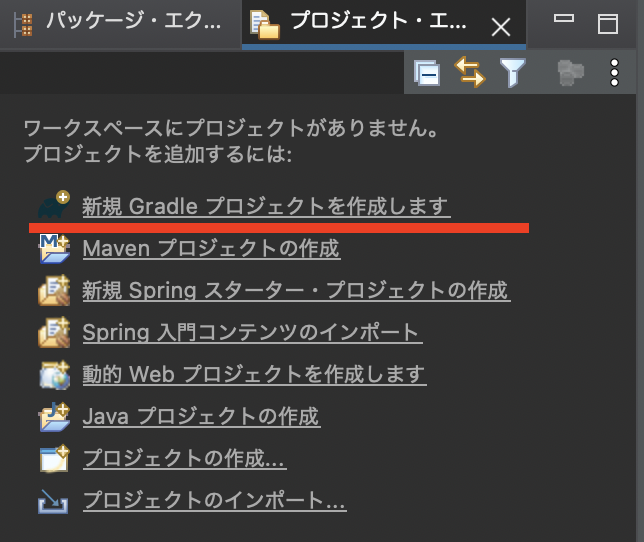The width and height of the screenshot is (644, 542).
Task: Click the ワークスペースにプロジェクトがありません text
Action: point(231,128)
